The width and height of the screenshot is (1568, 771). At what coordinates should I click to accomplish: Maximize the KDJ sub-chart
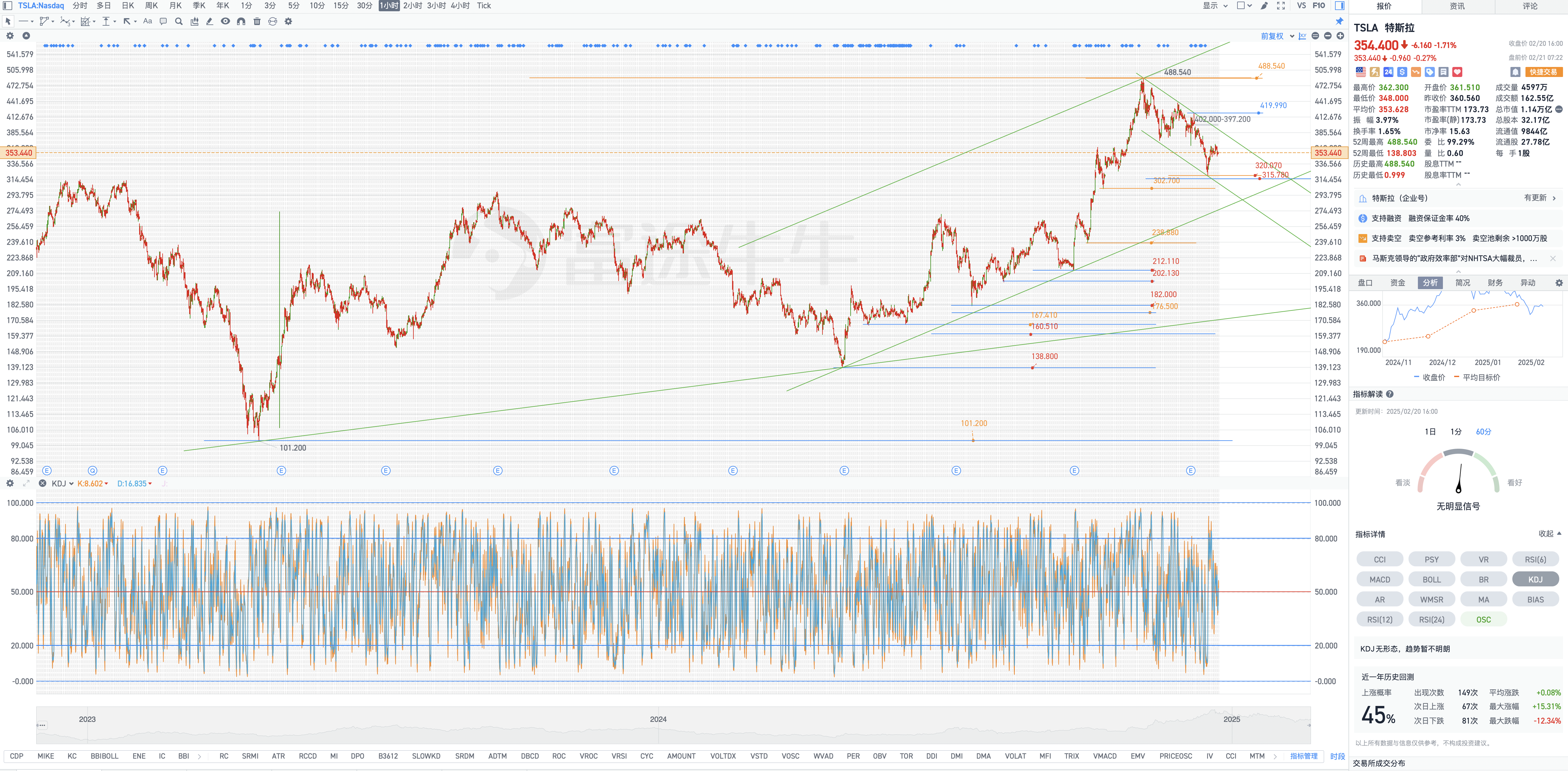(x=26, y=483)
